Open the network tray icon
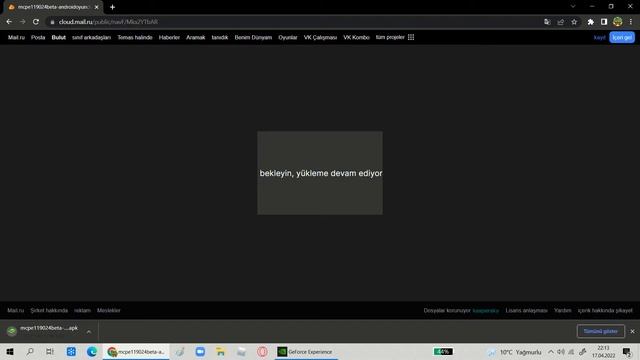This screenshot has height=360, width=640. pyautogui.click(x=571, y=352)
